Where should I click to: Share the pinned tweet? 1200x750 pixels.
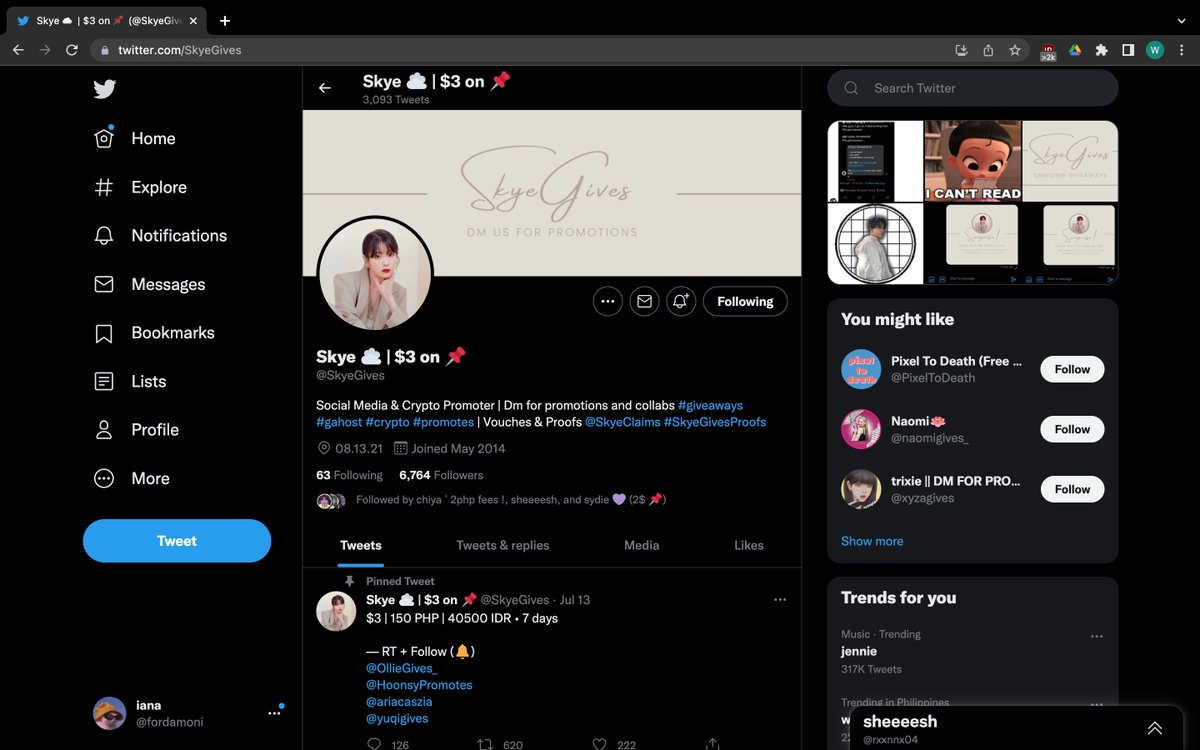pos(712,744)
